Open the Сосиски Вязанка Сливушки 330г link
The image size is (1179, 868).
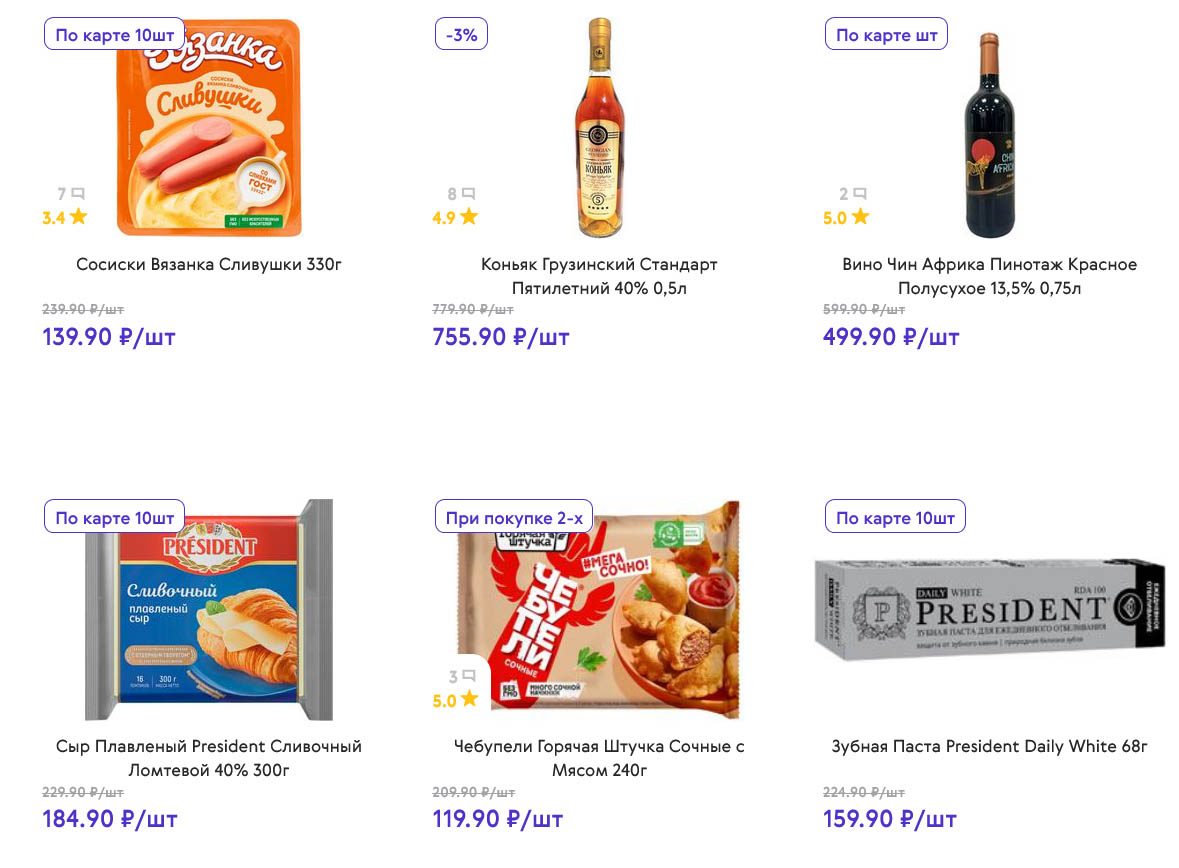[209, 265]
